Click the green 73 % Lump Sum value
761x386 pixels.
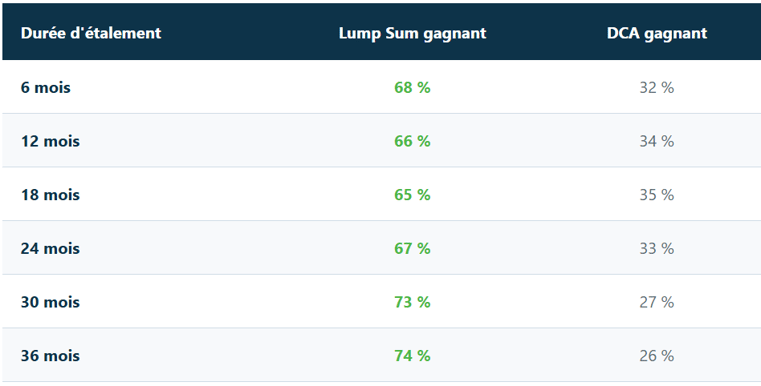tap(412, 302)
